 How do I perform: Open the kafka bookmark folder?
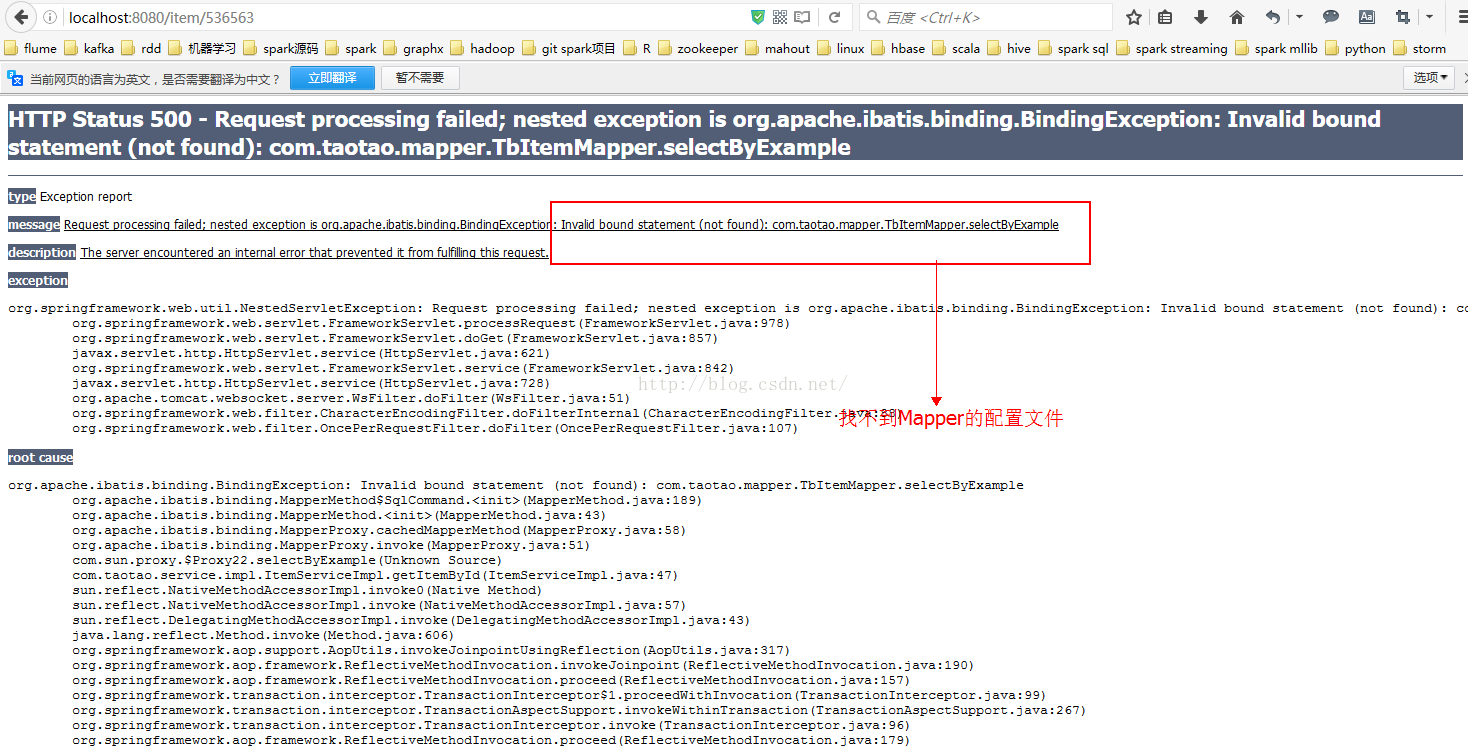[89, 48]
